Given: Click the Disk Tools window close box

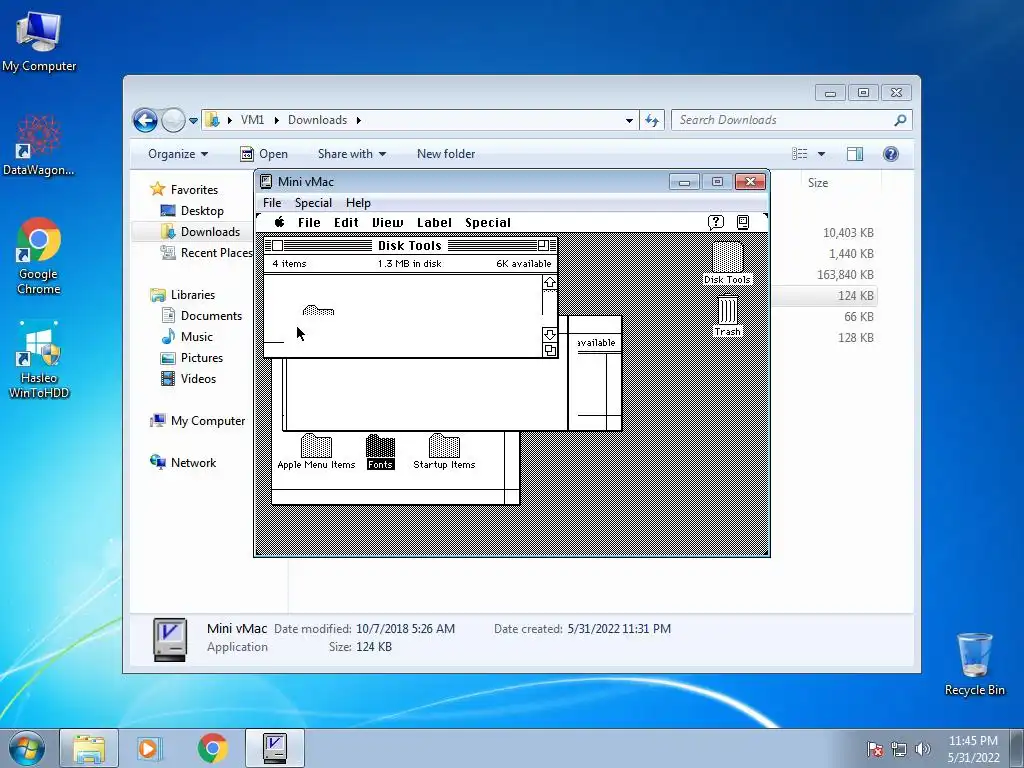Looking at the screenshot, I should (277, 246).
